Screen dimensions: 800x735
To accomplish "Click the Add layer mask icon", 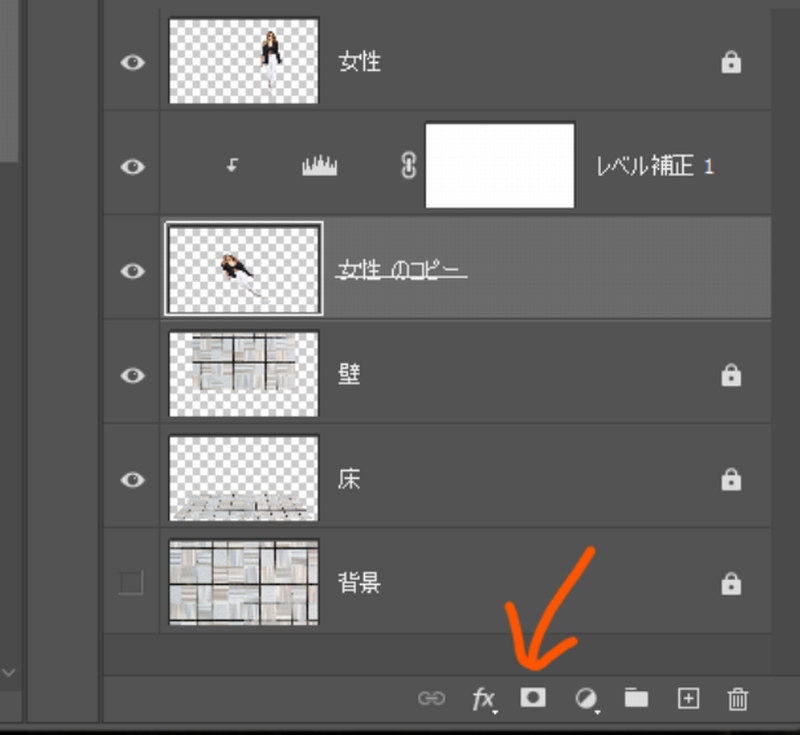I will [x=533, y=698].
